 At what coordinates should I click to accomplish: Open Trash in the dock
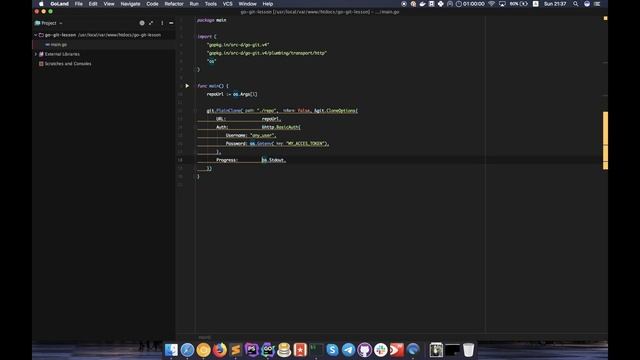tap(469, 350)
